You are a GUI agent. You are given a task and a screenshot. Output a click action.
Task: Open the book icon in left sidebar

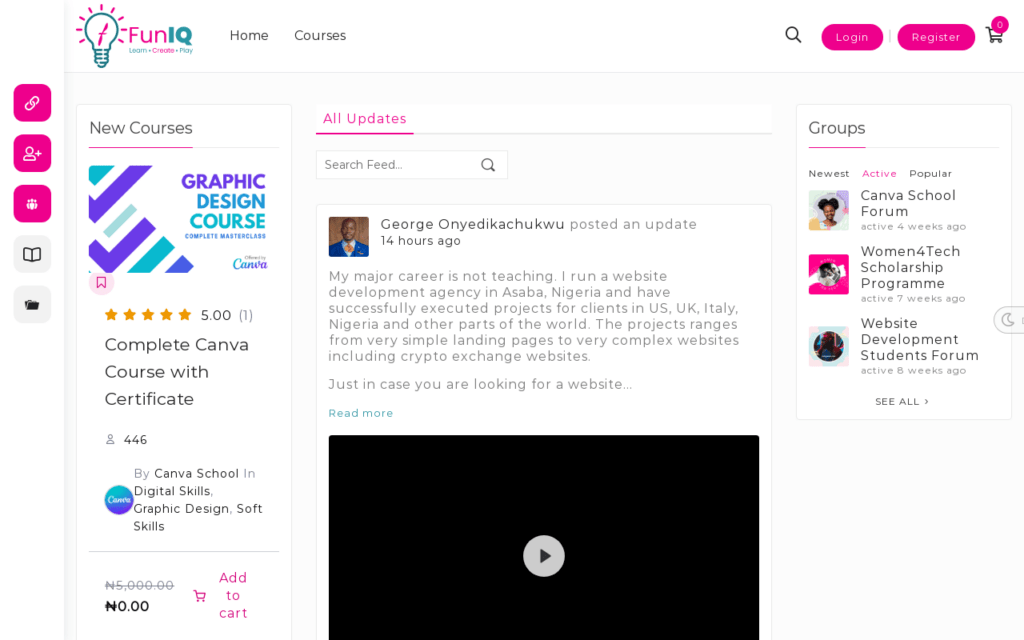pyautogui.click(x=32, y=254)
